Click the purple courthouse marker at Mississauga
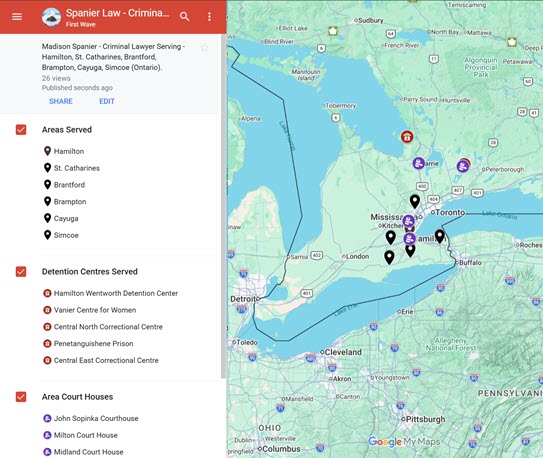 click(409, 221)
